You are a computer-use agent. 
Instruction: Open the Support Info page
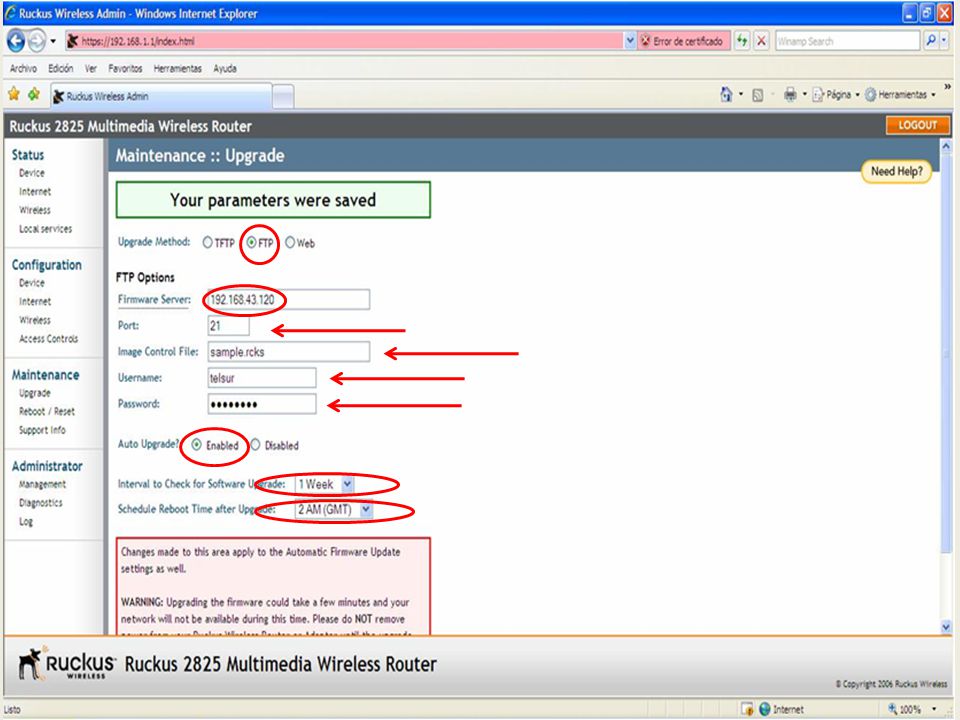(x=42, y=430)
